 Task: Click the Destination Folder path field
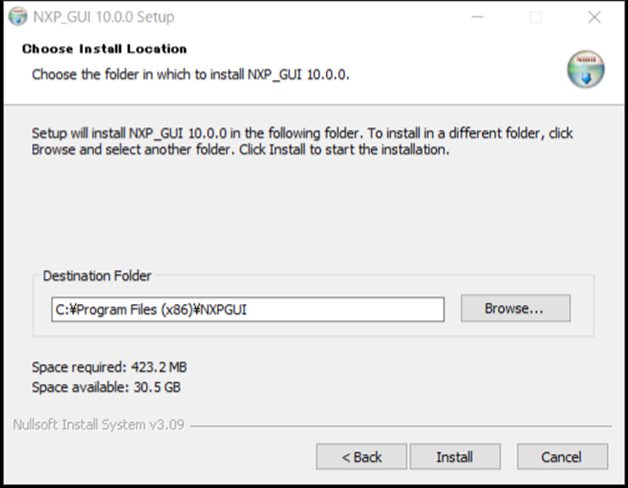(x=247, y=309)
